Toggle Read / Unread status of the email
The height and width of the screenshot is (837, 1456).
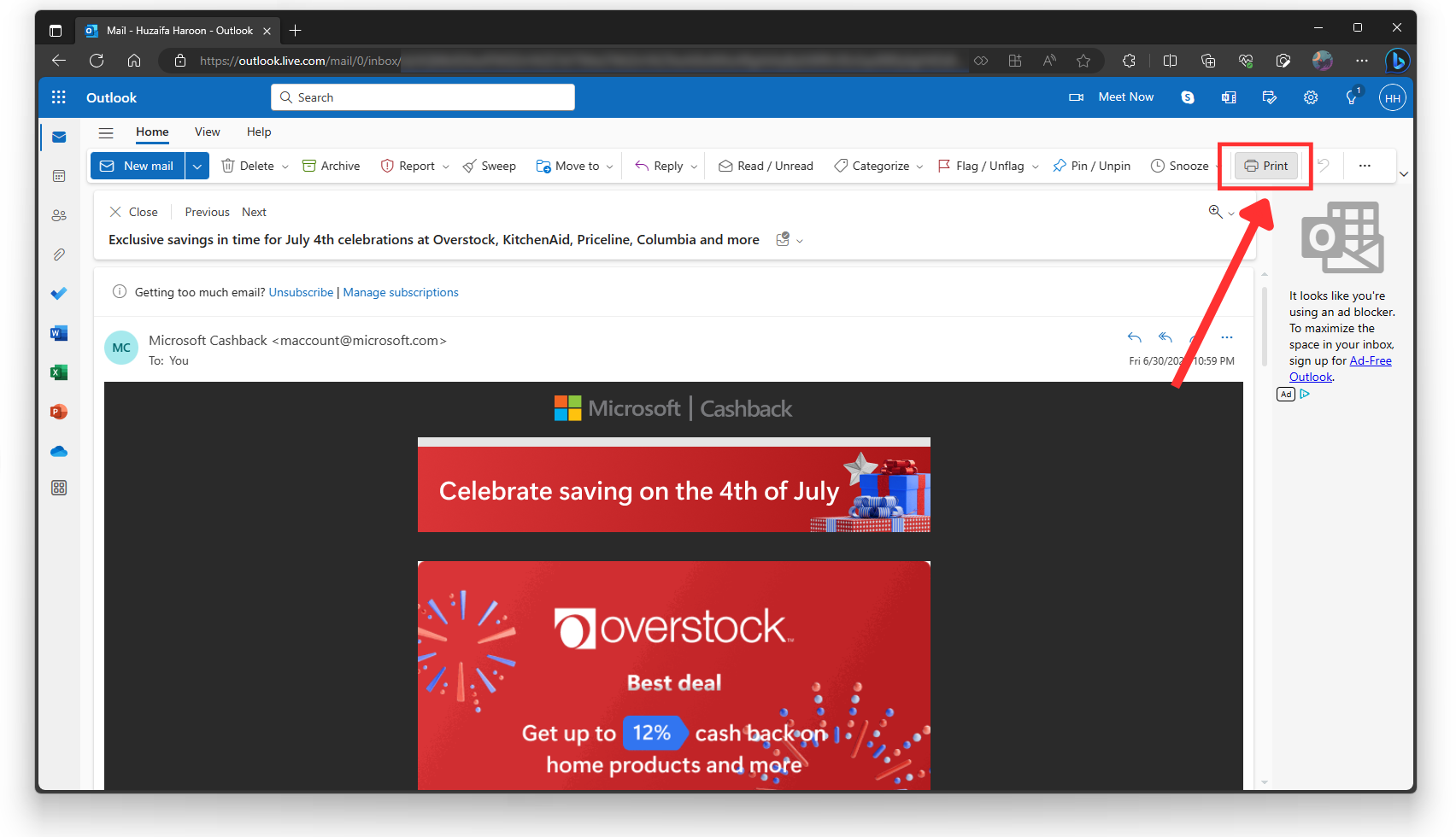tap(765, 166)
